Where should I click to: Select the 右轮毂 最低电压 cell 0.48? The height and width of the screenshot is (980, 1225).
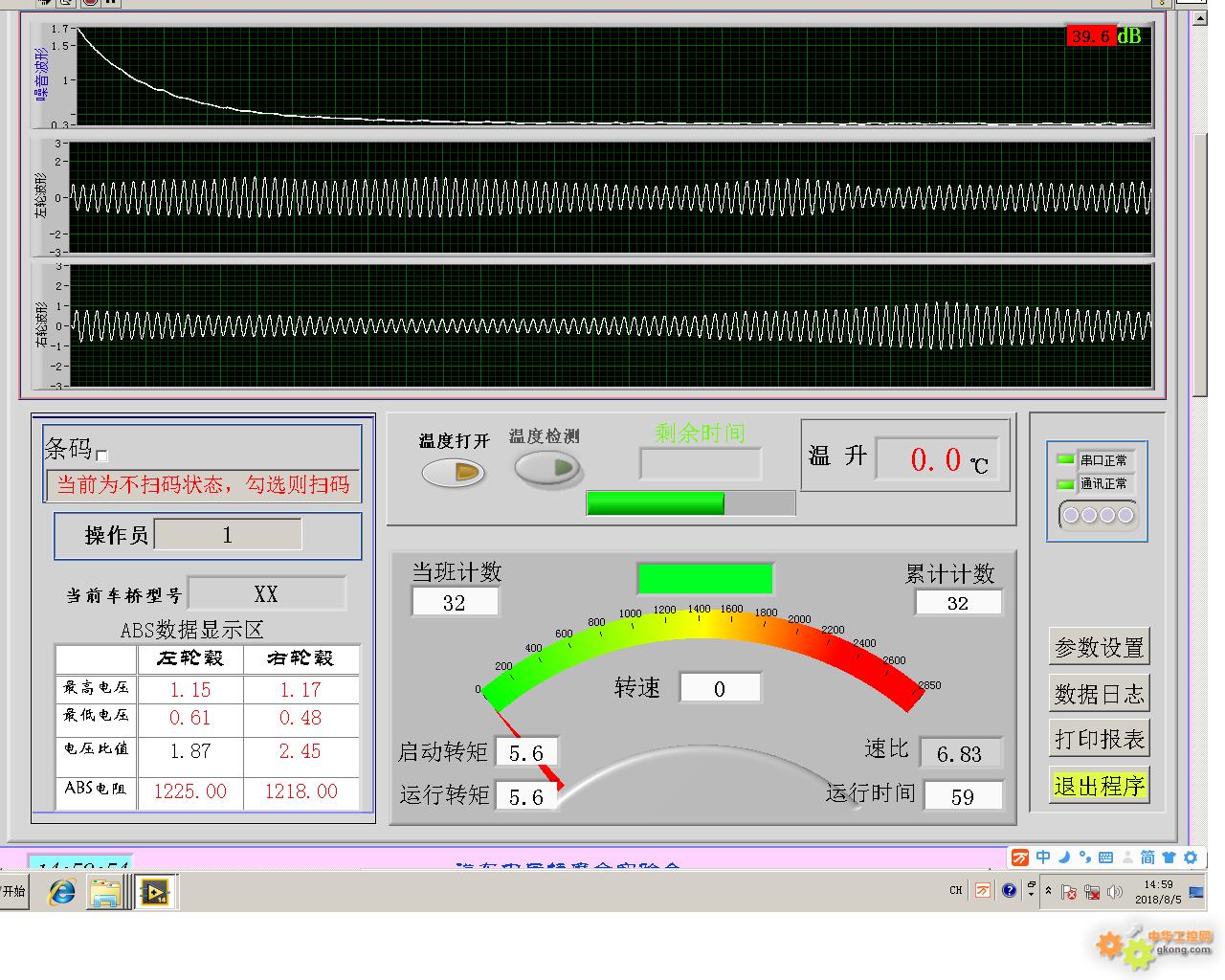(x=301, y=718)
